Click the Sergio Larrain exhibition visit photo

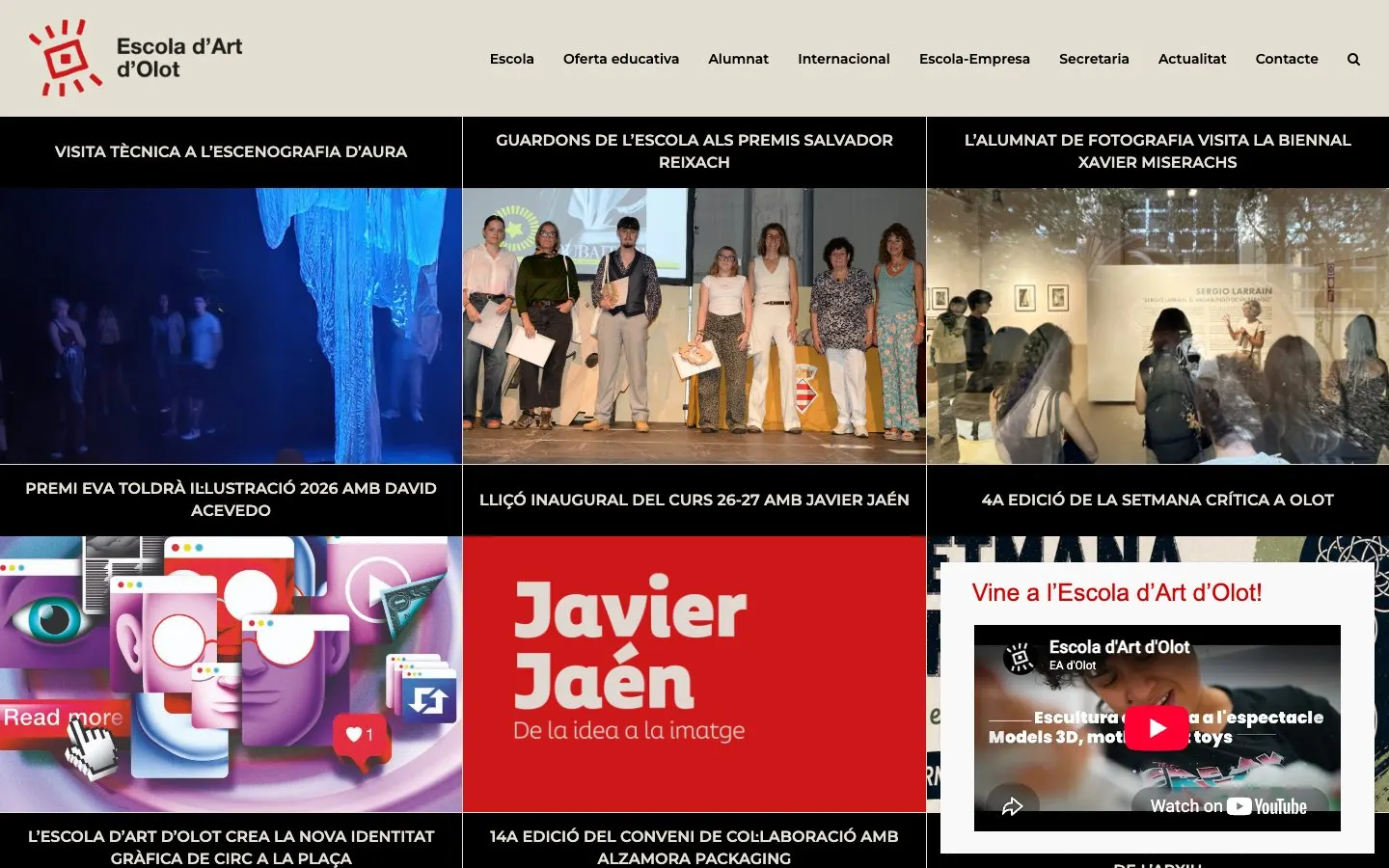click(1157, 326)
